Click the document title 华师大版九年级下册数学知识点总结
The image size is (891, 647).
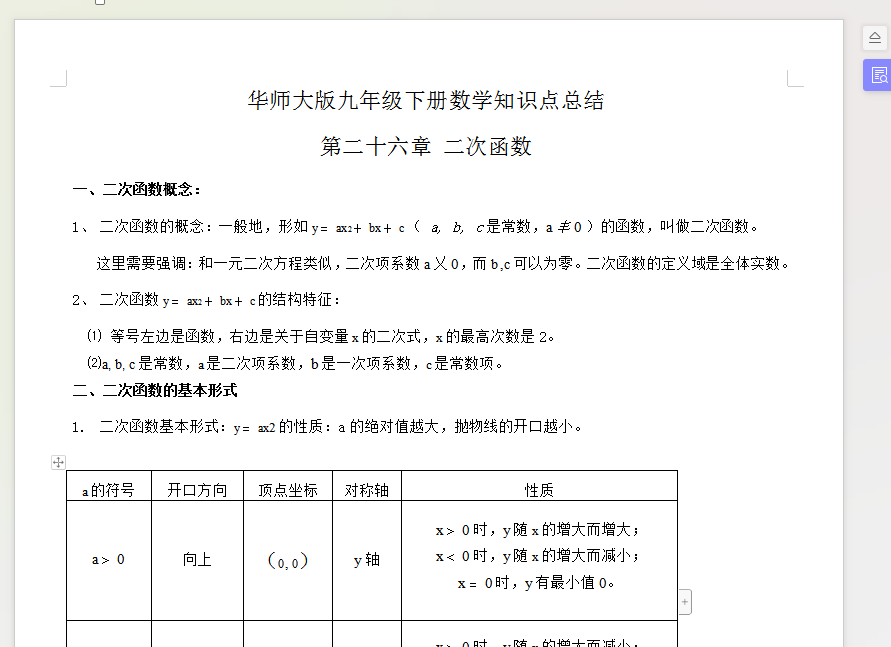click(x=426, y=100)
